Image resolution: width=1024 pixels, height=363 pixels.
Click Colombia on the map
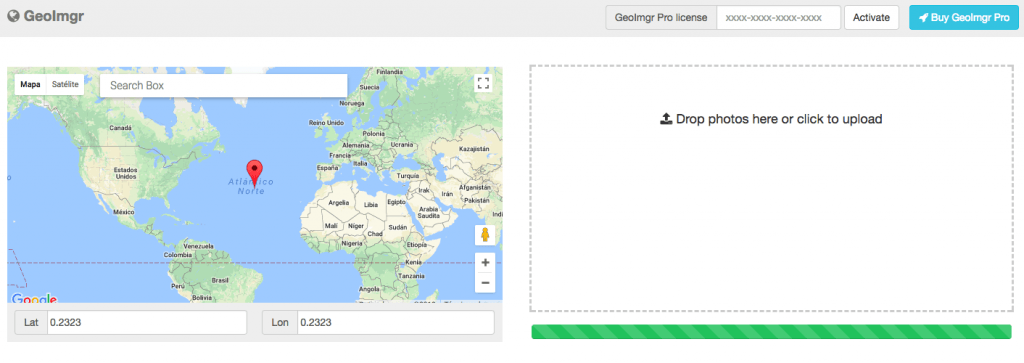click(177, 255)
